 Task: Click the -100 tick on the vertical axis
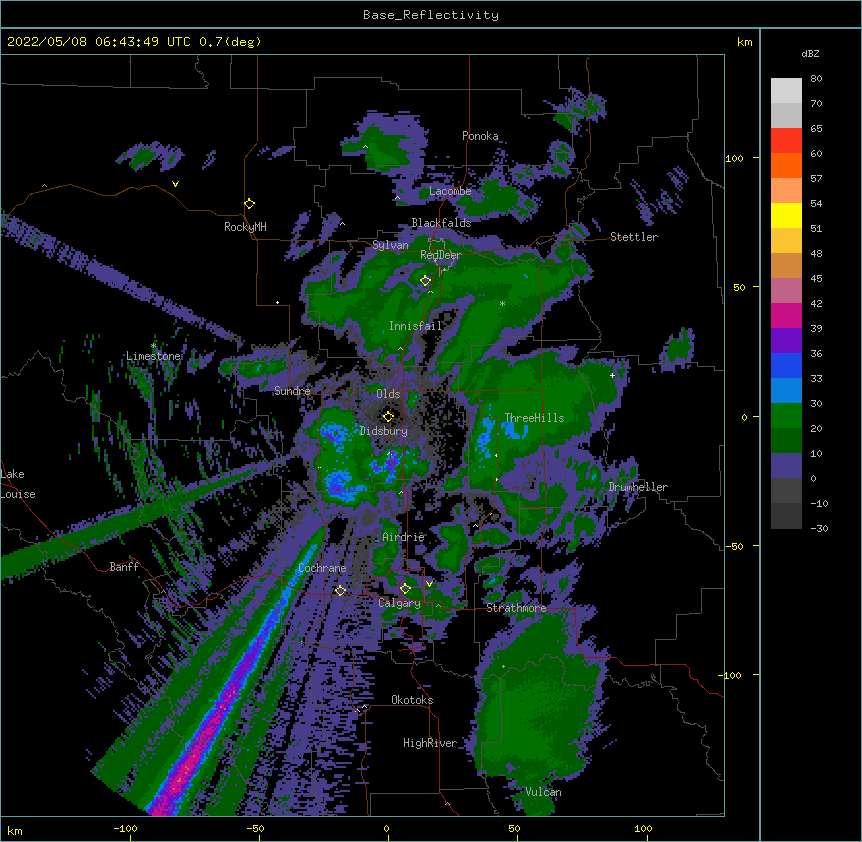pos(731,675)
